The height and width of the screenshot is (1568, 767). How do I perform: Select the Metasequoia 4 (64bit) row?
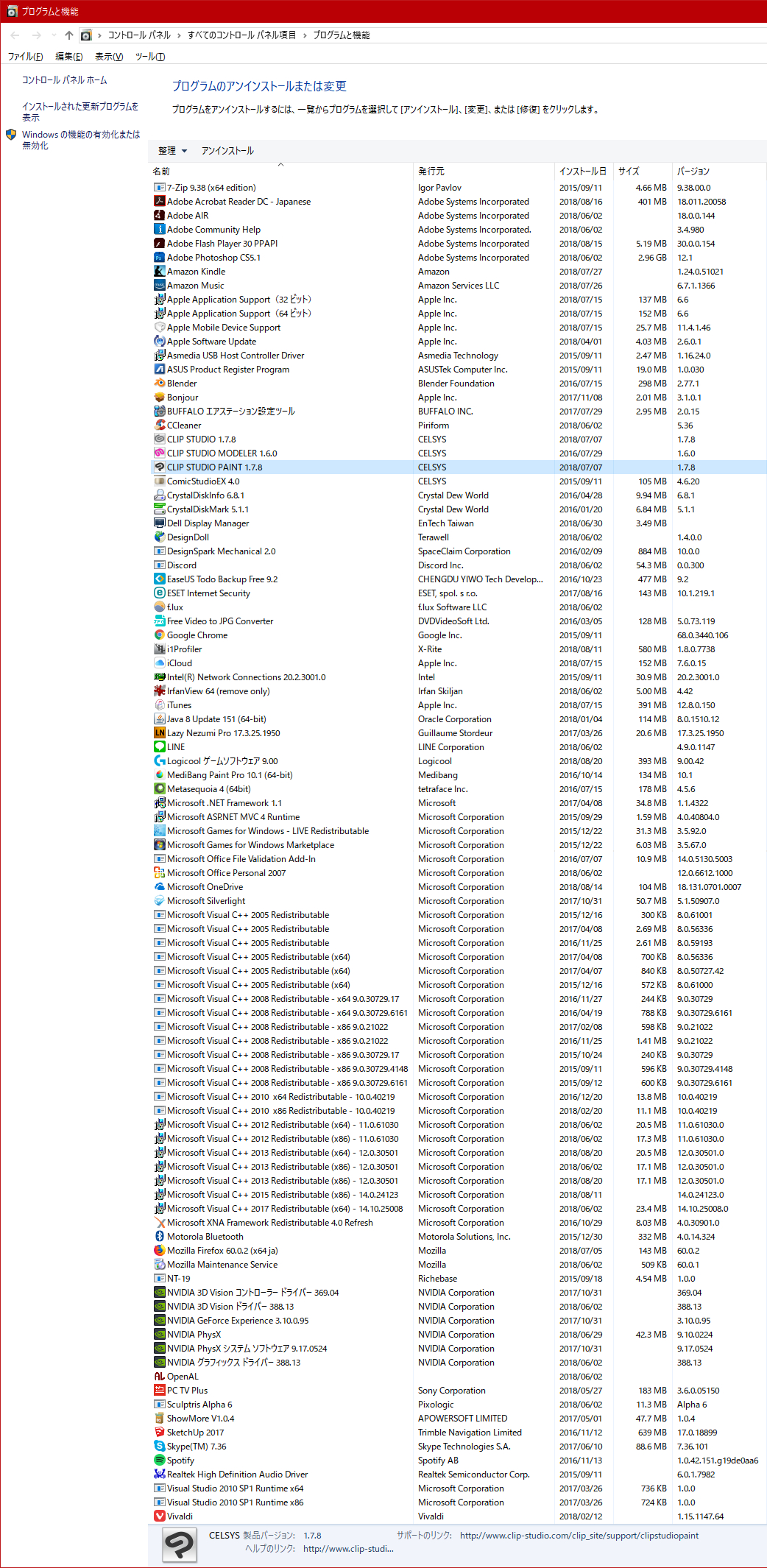pyautogui.click(x=458, y=789)
